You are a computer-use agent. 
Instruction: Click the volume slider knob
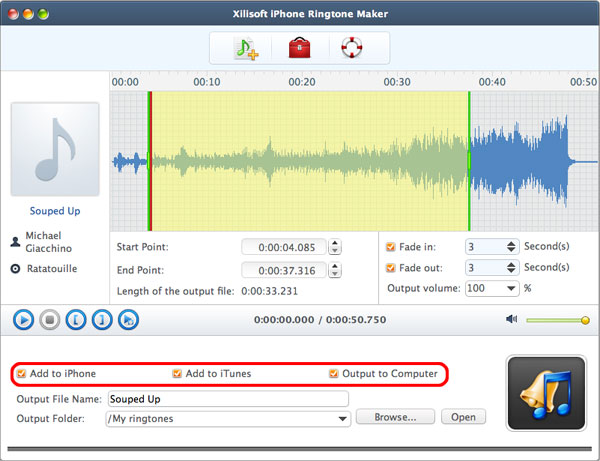pos(585,320)
